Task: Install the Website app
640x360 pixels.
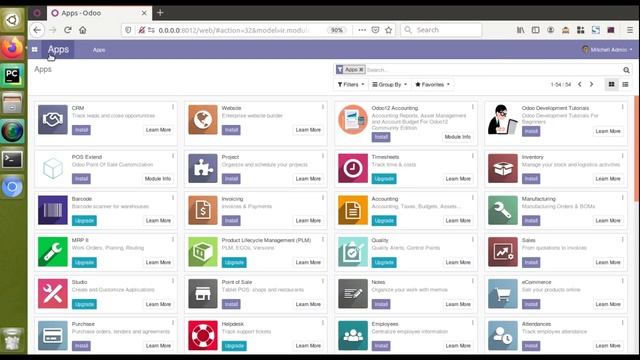Action: click(x=231, y=130)
